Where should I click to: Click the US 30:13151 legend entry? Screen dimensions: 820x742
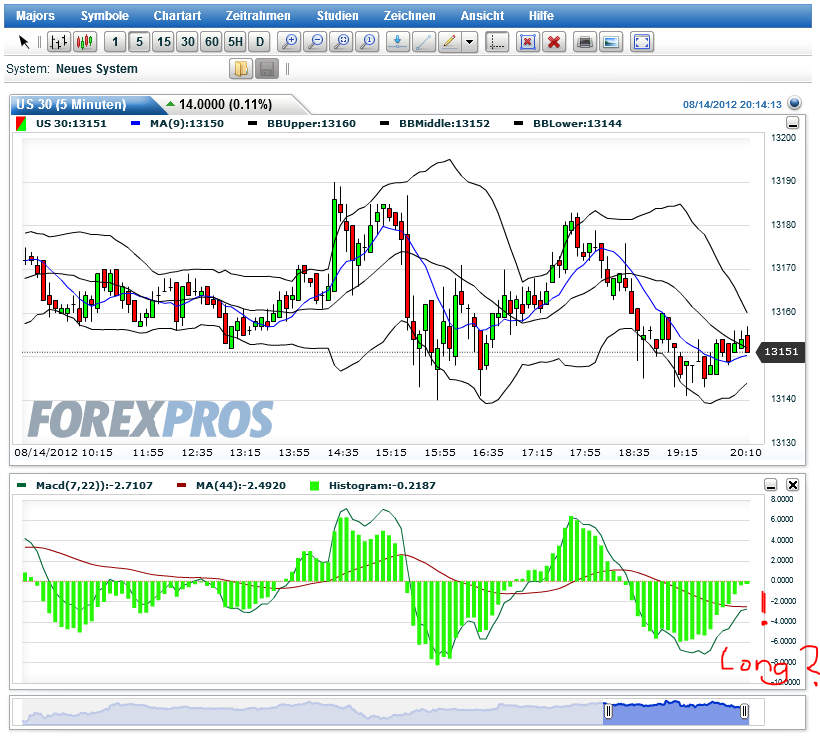click(62, 124)
